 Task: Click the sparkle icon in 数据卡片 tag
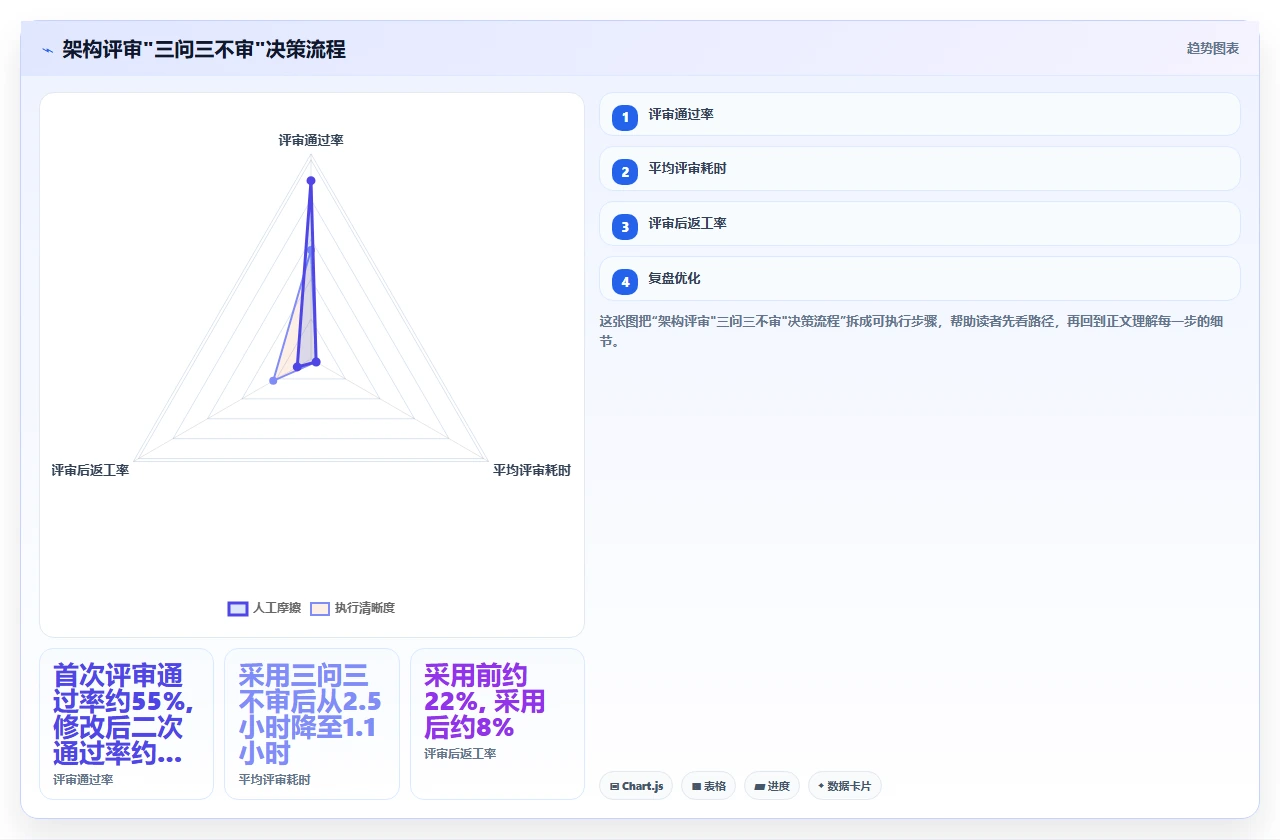click(x=821, y=786)
